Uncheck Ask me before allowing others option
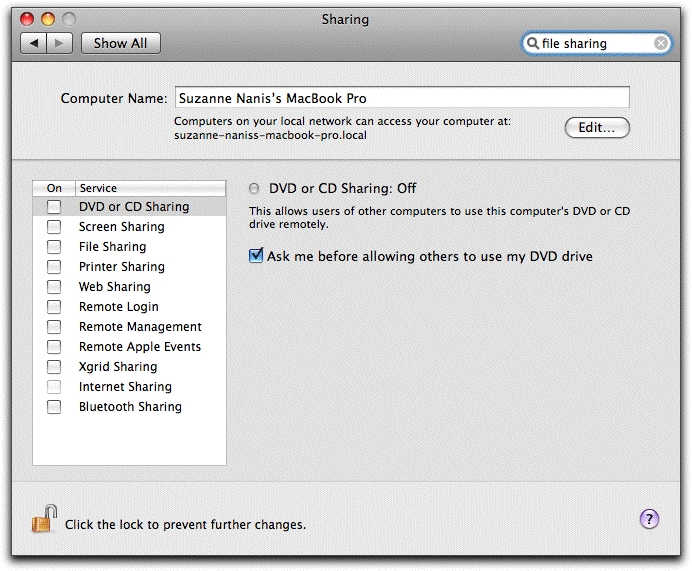This screenshot has height=571, width=692. [256, 257]
